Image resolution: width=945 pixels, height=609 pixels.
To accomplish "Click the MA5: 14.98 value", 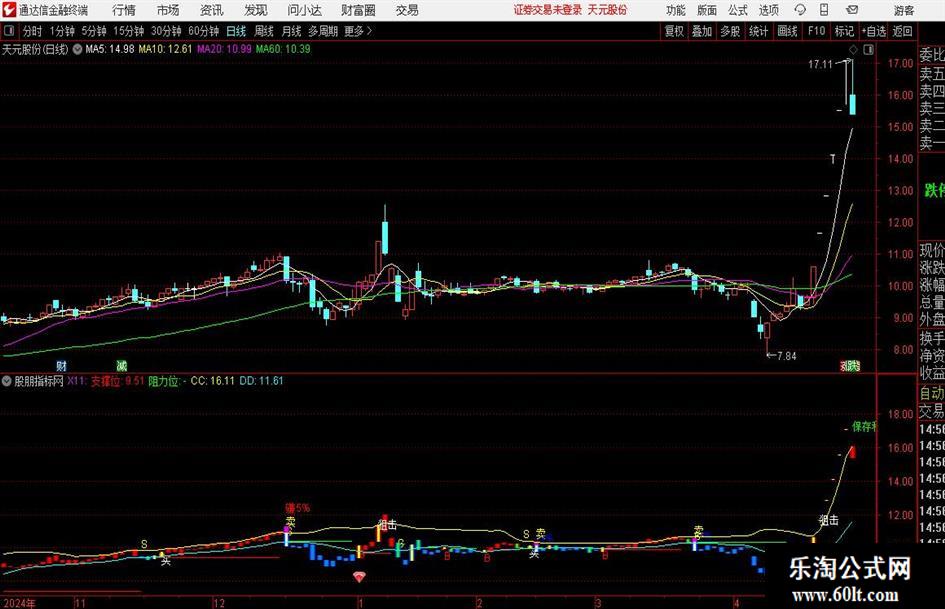I will pyautogui.click(x=110, y=49).
